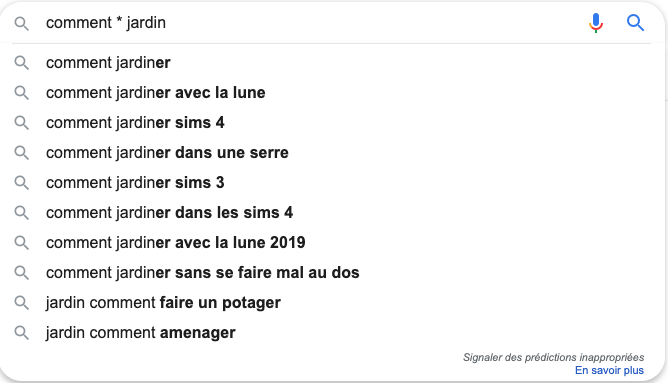The height and width of the screenshot is (383, 668).
Task: Select suggestion 'comment jardiner avec la lune'
Action: pos(332,92)
